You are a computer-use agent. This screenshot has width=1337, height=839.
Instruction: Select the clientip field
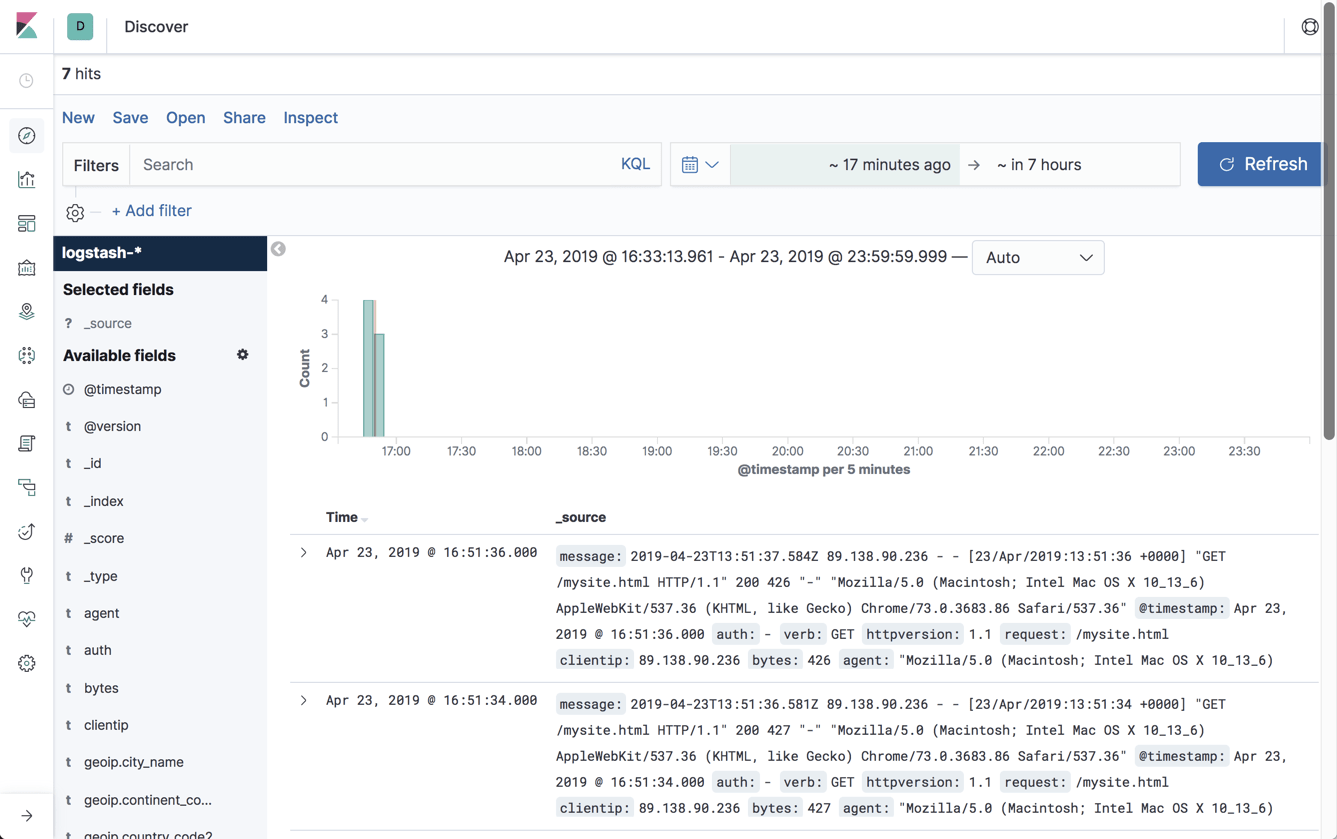pyautogui.click(x=106, y=726)
